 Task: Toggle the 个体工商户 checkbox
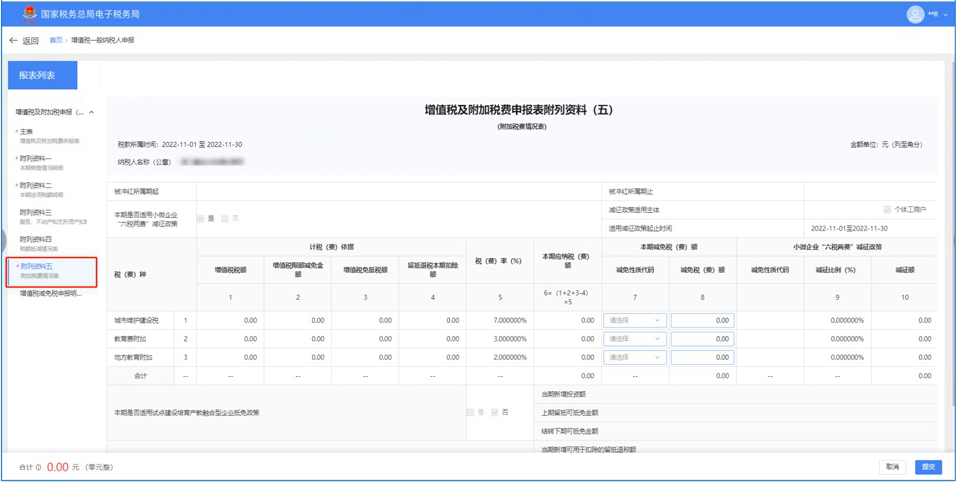tap(887, 210)
